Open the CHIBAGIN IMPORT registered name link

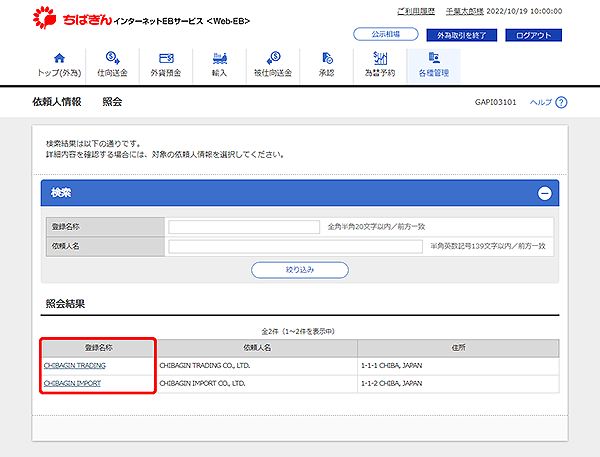(72, 383)
